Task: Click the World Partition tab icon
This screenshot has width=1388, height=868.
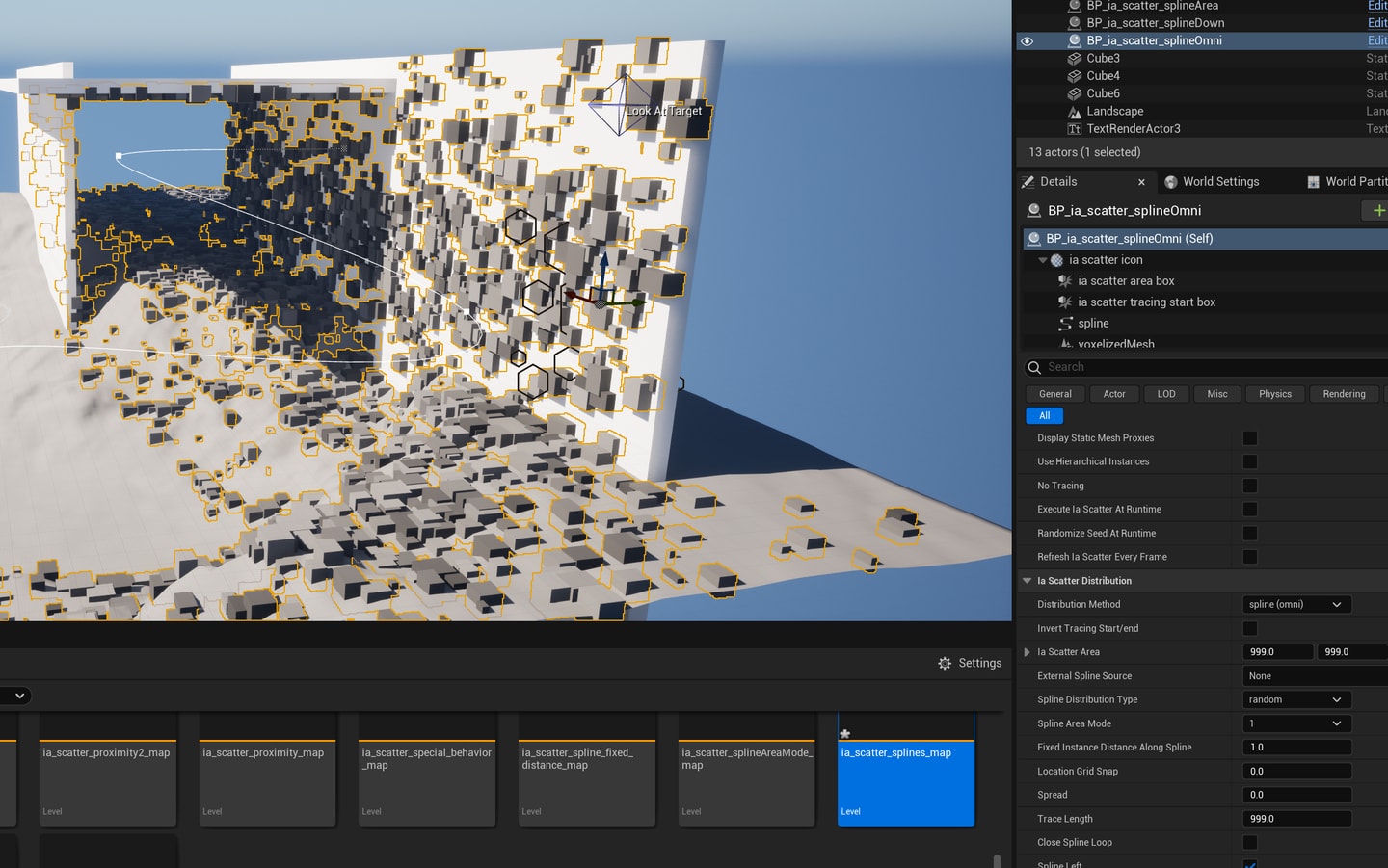Action: (1313, 182)
